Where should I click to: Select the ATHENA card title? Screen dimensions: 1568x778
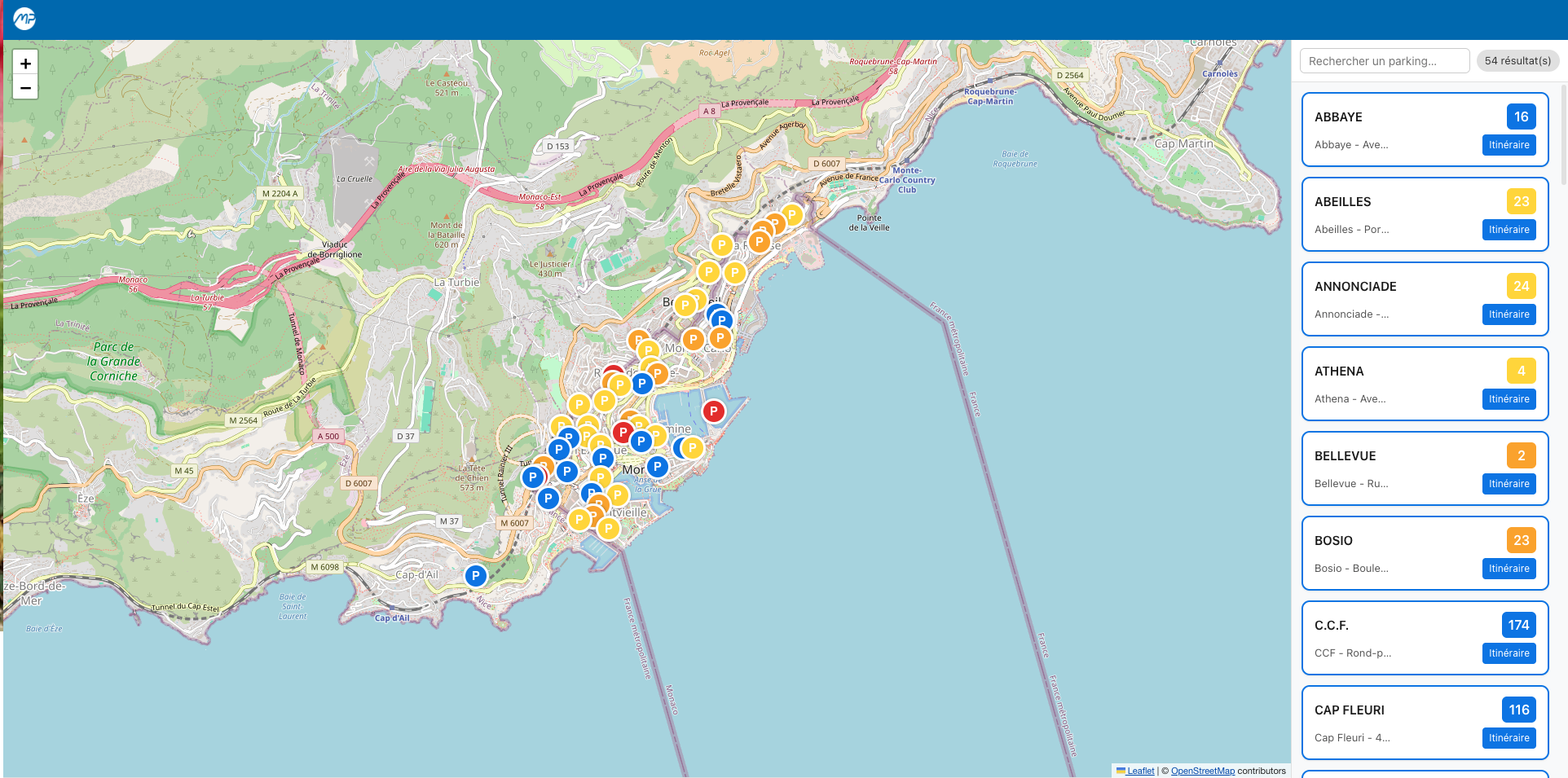(x=1339, y=371)
